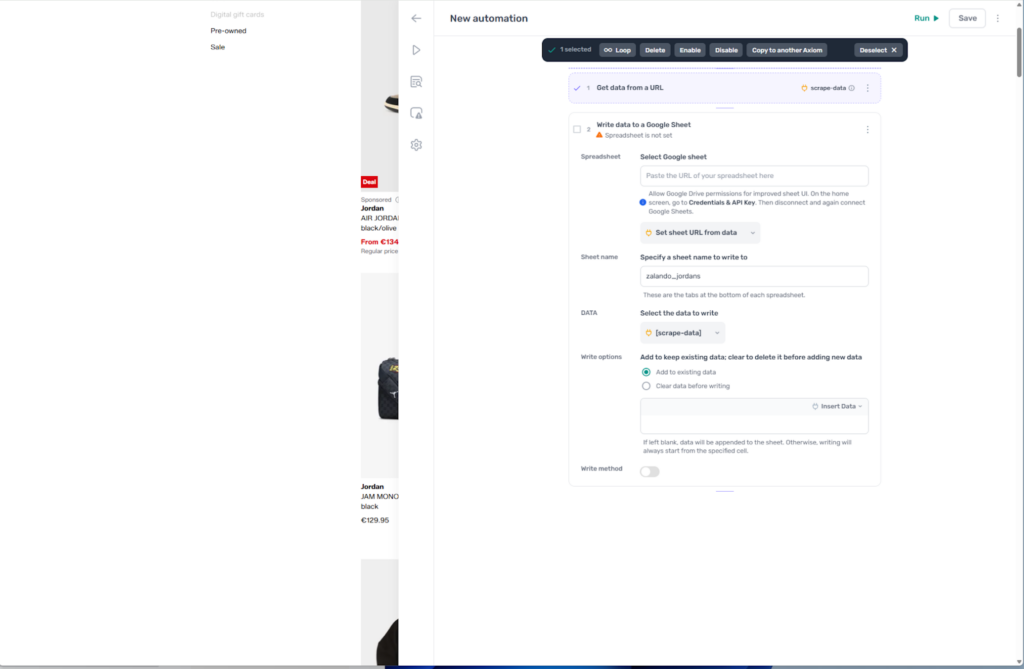1024x669 pixels.
Task: Expand 'Set sheet URL from data' dropdown
Action: coord(700,233)
